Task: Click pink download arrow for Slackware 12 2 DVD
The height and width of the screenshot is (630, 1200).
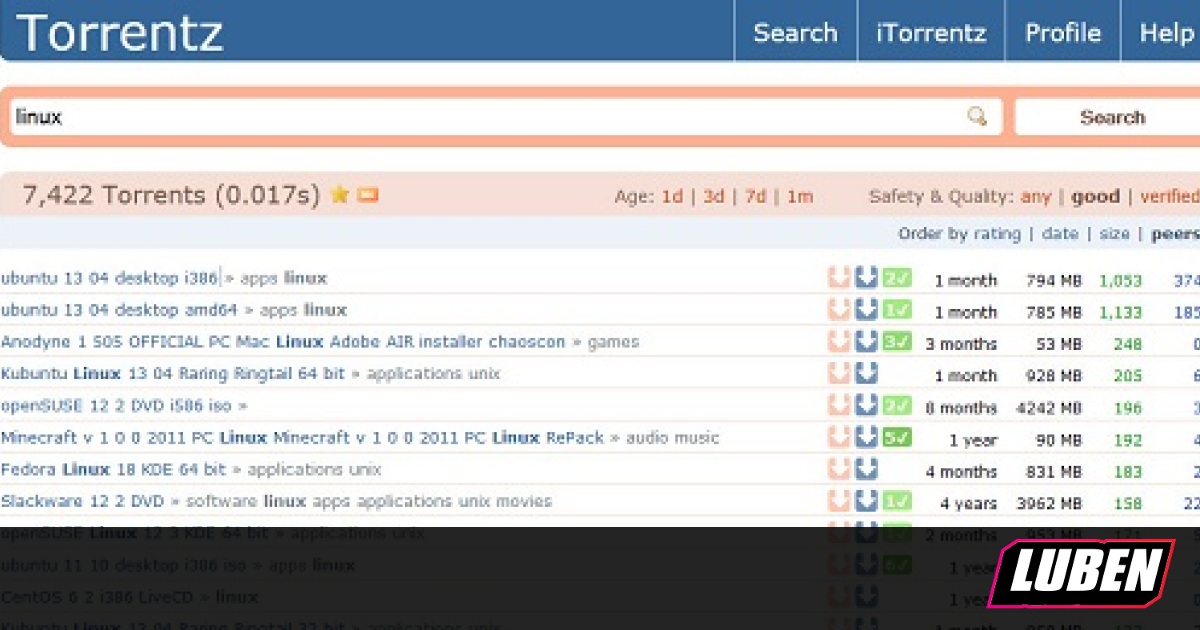Action: pyautogui.click(x=839, y=501)
